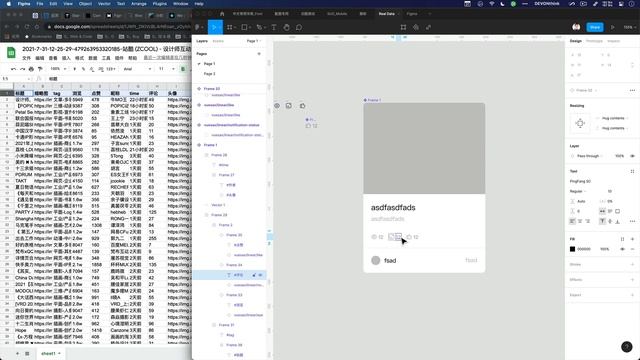The height and width of the screenshot is (360, 640).
Task: Select the Hand tool in Figma
Action: 287,27
